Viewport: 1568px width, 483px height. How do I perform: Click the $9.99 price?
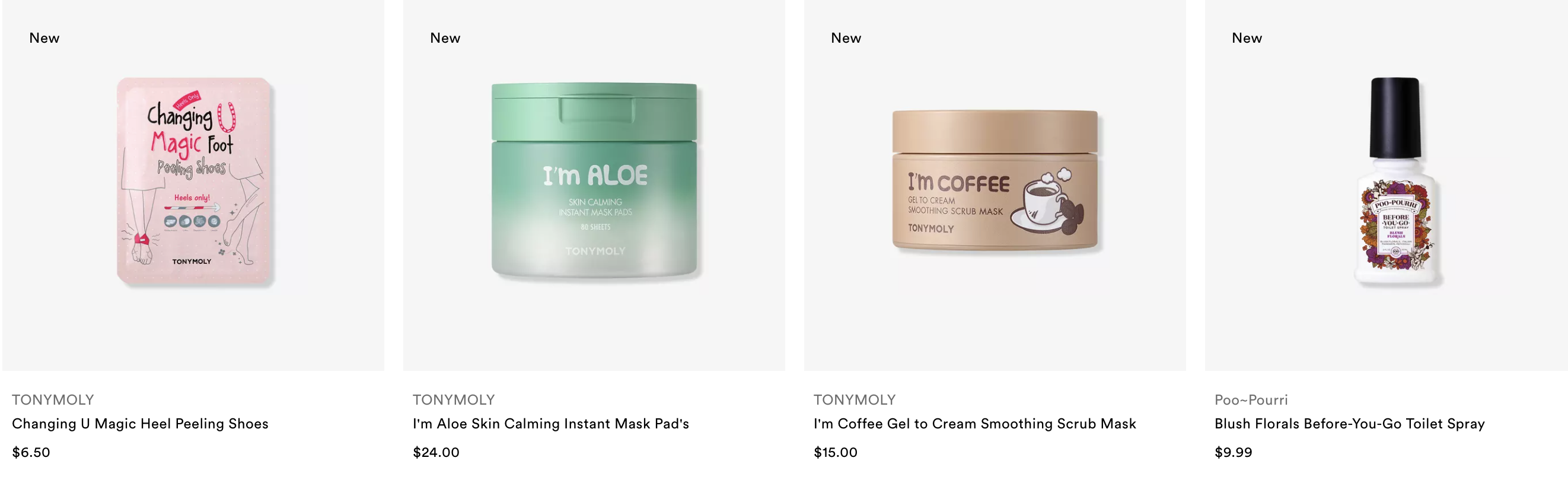coord(1233,452)
